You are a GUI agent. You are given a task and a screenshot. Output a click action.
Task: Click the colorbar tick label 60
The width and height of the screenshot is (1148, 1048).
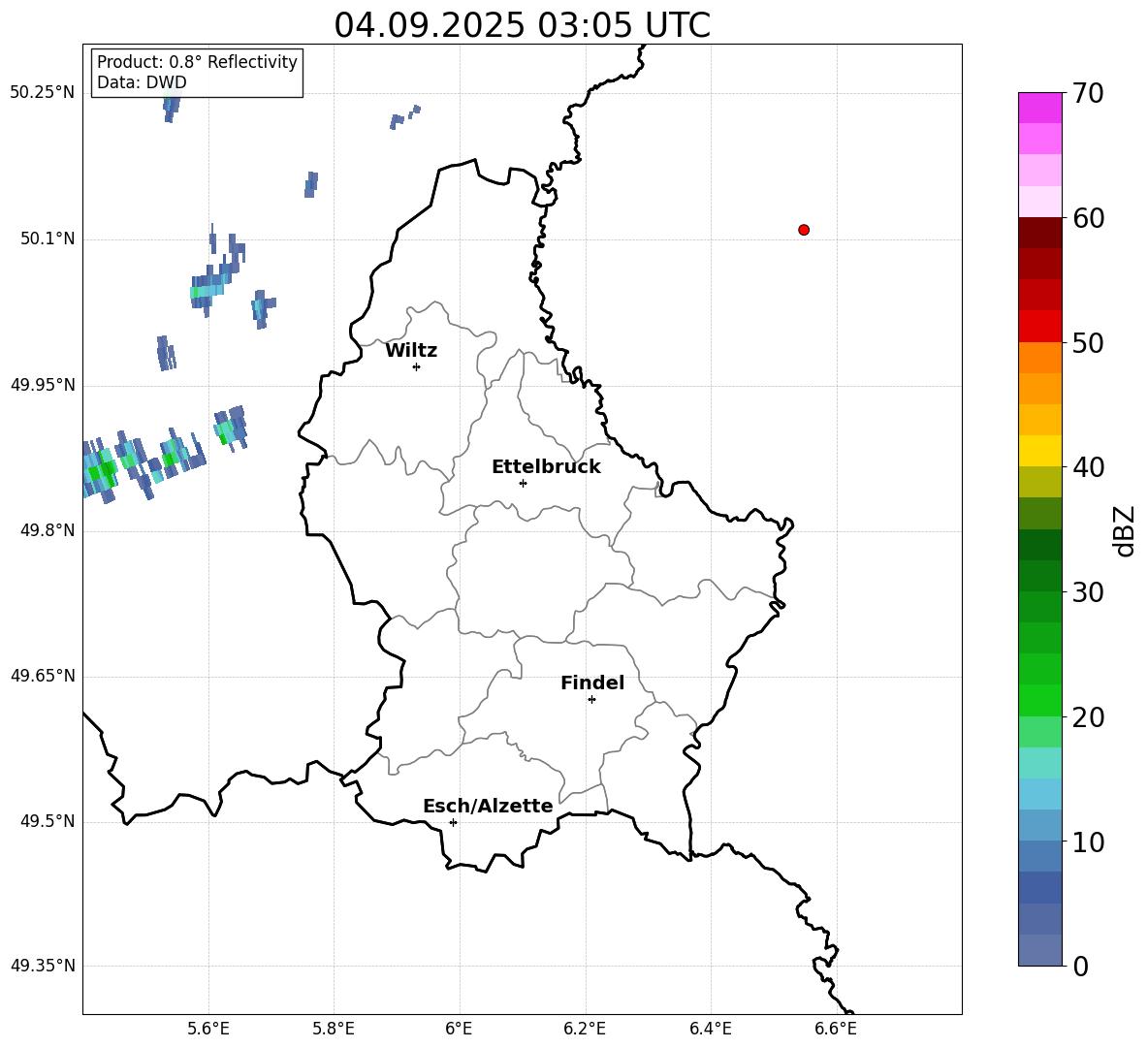coord(1088,218)
